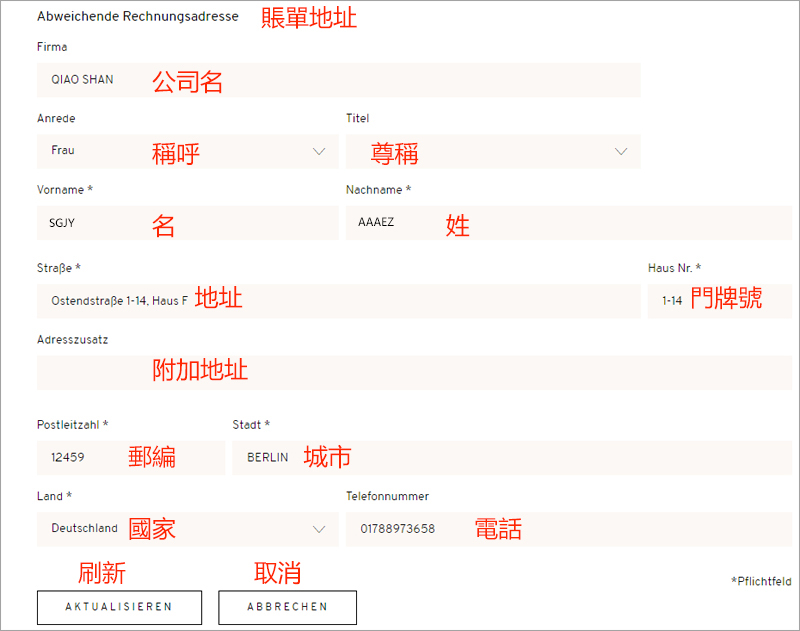
Task: Select the Nachname field with AAAEZ
Action: point(568,223)
